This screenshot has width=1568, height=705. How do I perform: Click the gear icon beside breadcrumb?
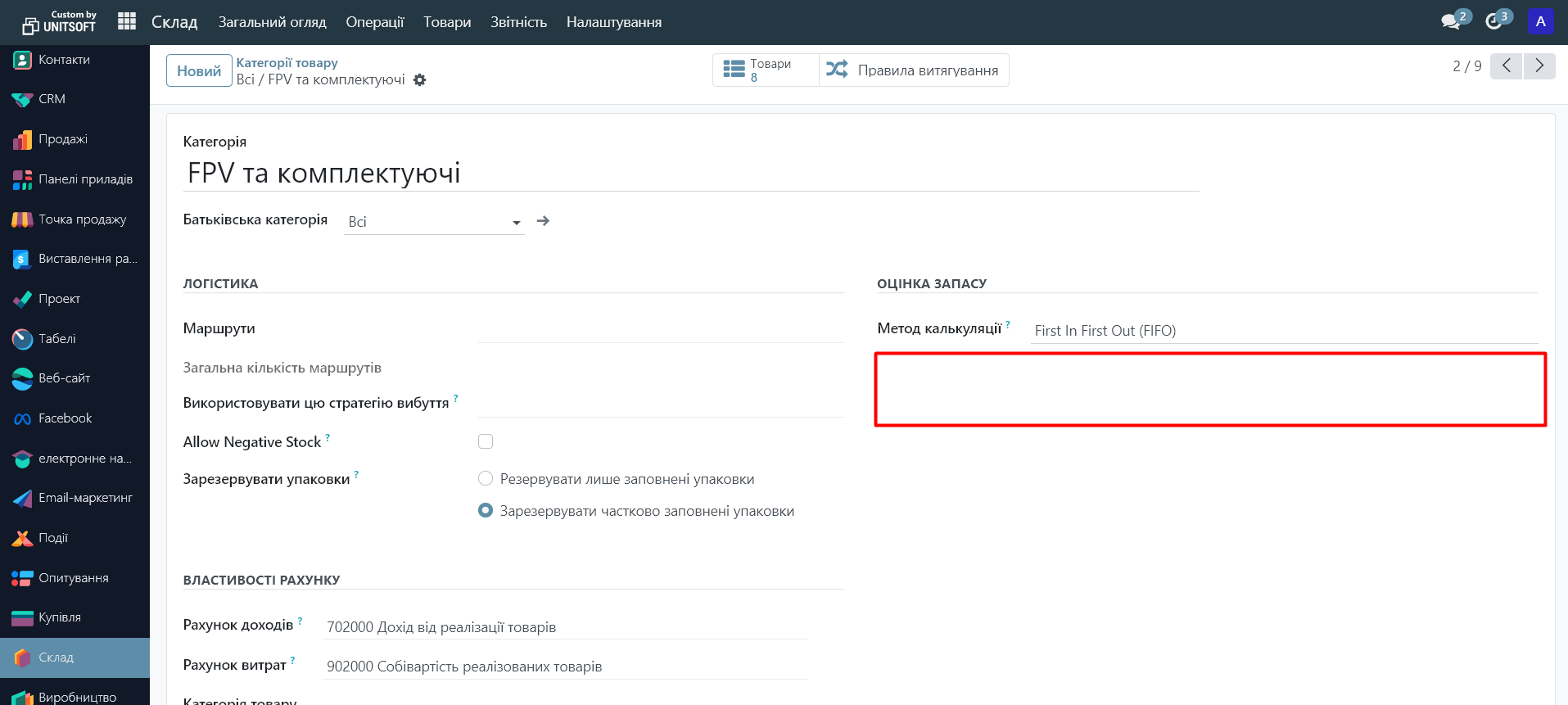click(420, 80)
